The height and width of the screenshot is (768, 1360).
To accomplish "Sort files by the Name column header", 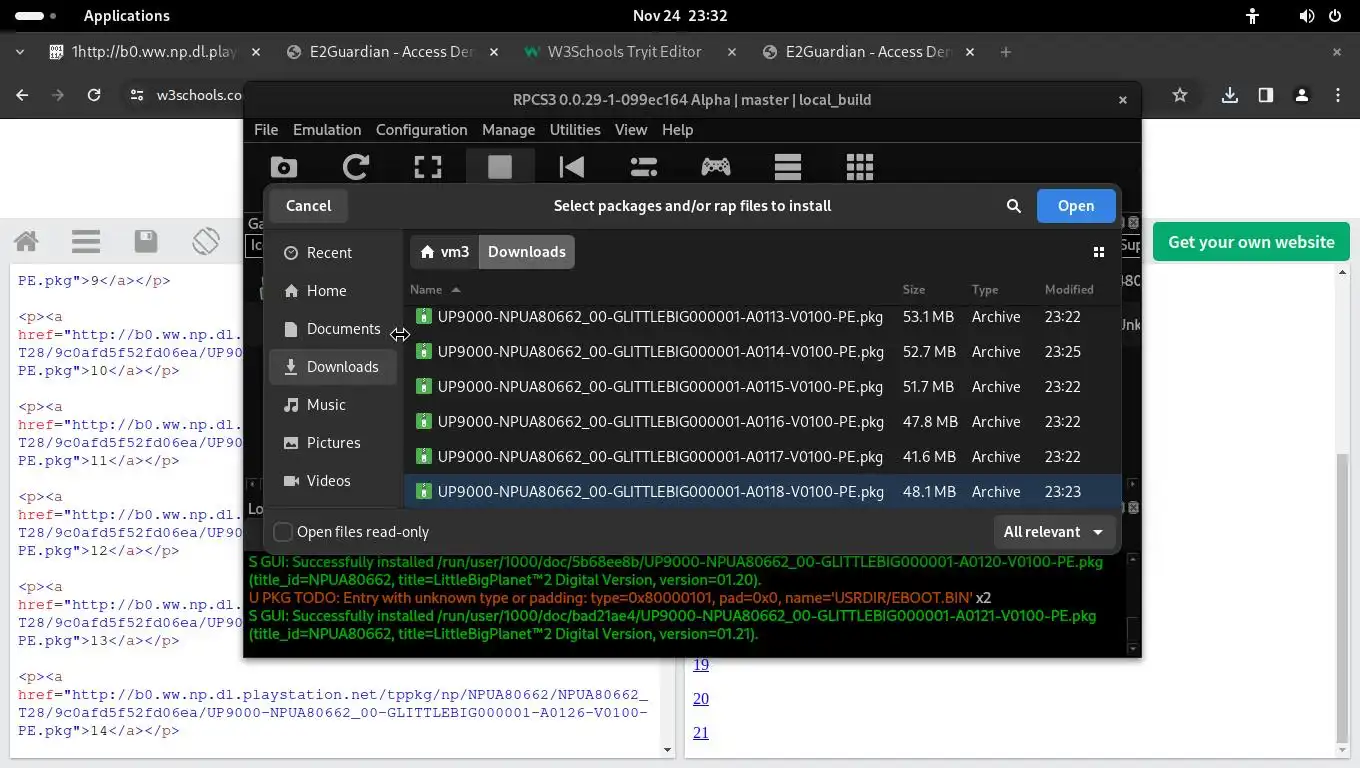I will tap(435, 290).
